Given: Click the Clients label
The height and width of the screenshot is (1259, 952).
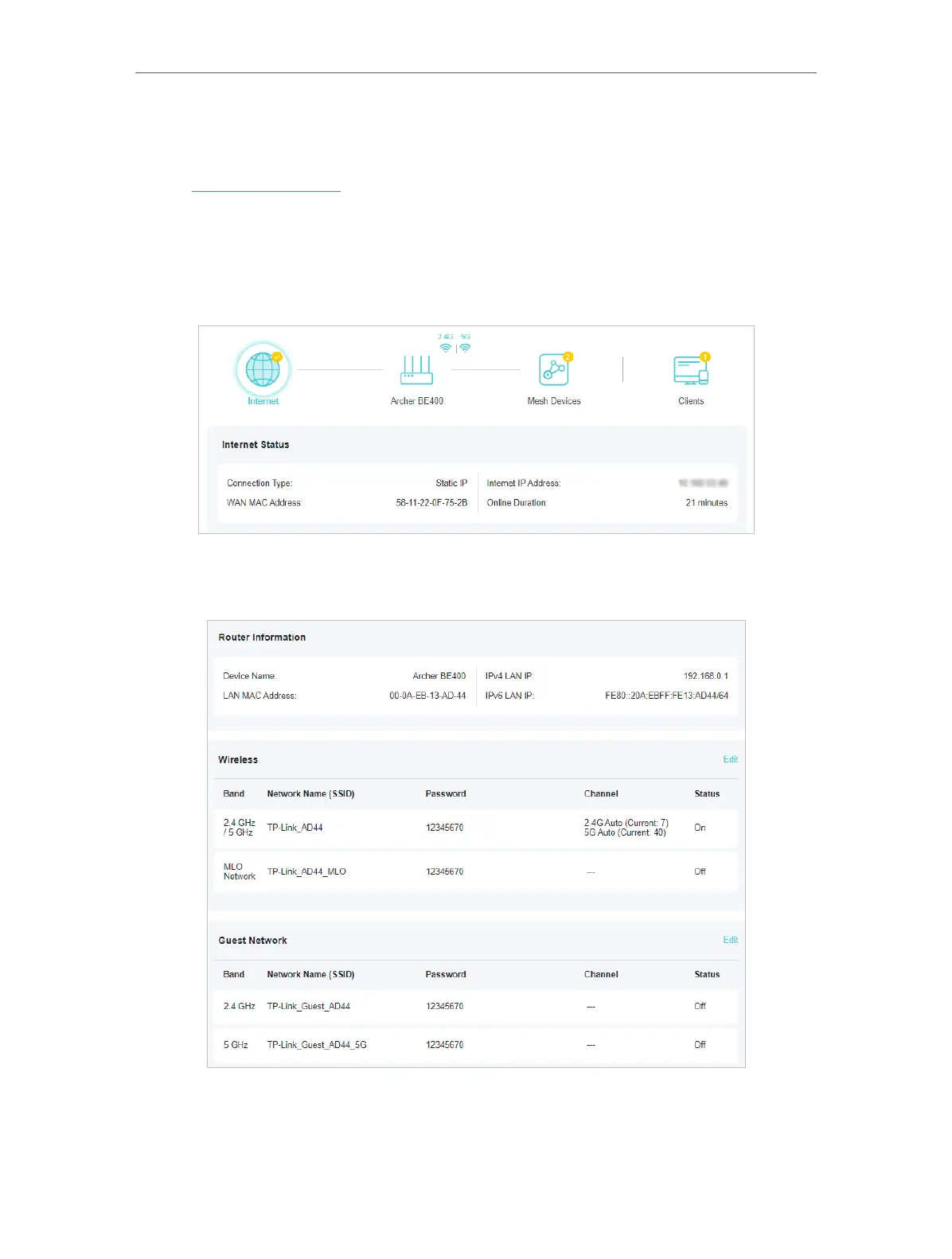Looking at the screenshot, I should tap(691, 401).
